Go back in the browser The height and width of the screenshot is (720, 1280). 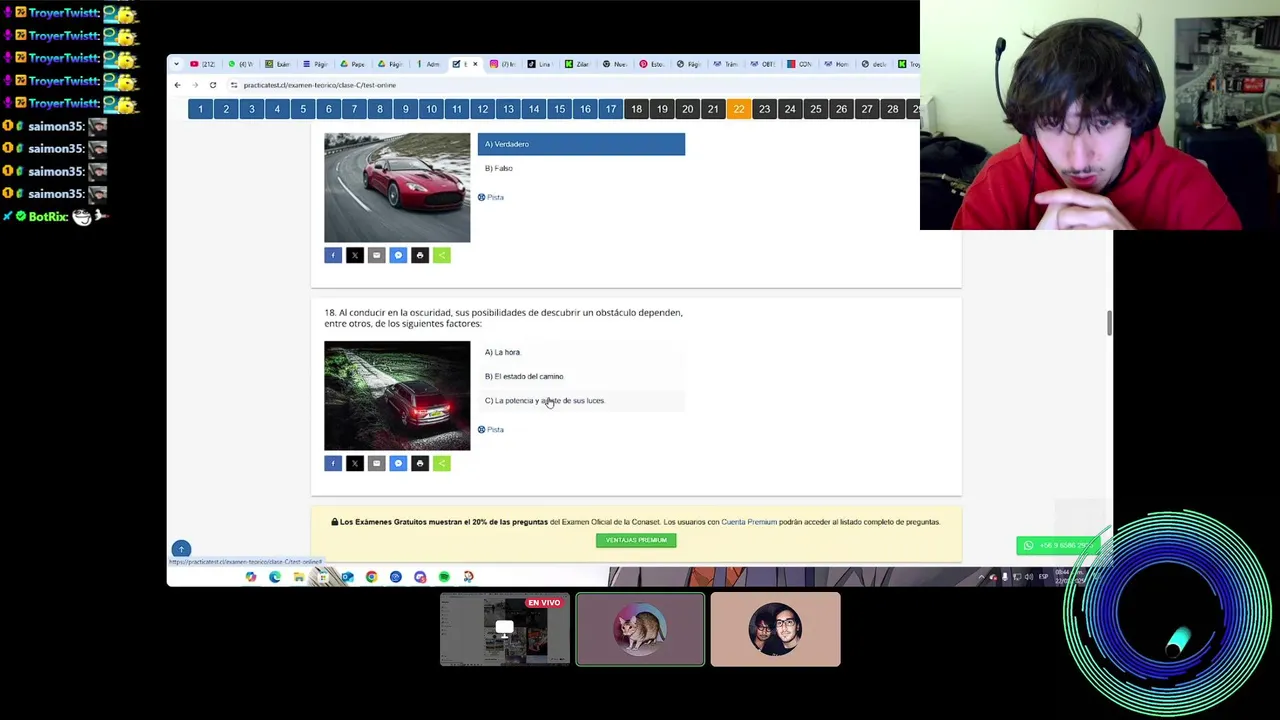[x=177, y=85]
